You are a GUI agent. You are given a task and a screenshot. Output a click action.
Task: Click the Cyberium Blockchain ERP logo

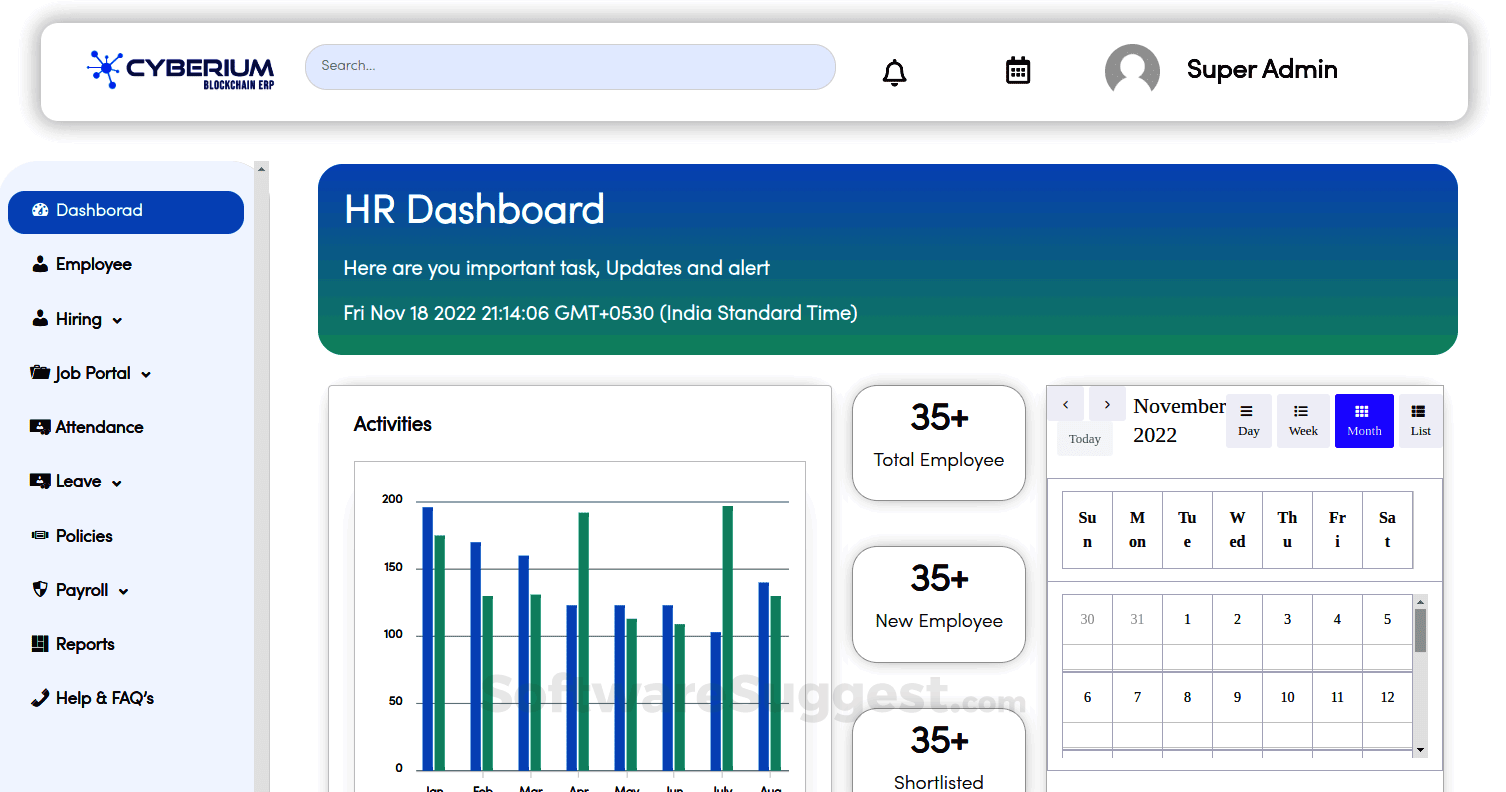point(180,69)
